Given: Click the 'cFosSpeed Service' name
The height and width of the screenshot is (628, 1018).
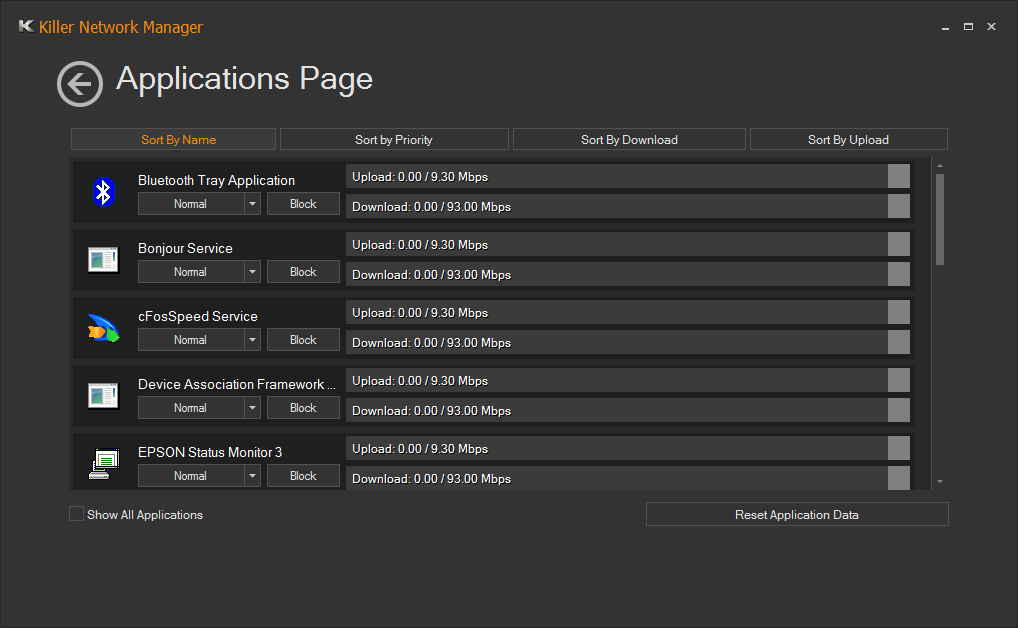Looking at the screenshot, I should tap(198, 316).
